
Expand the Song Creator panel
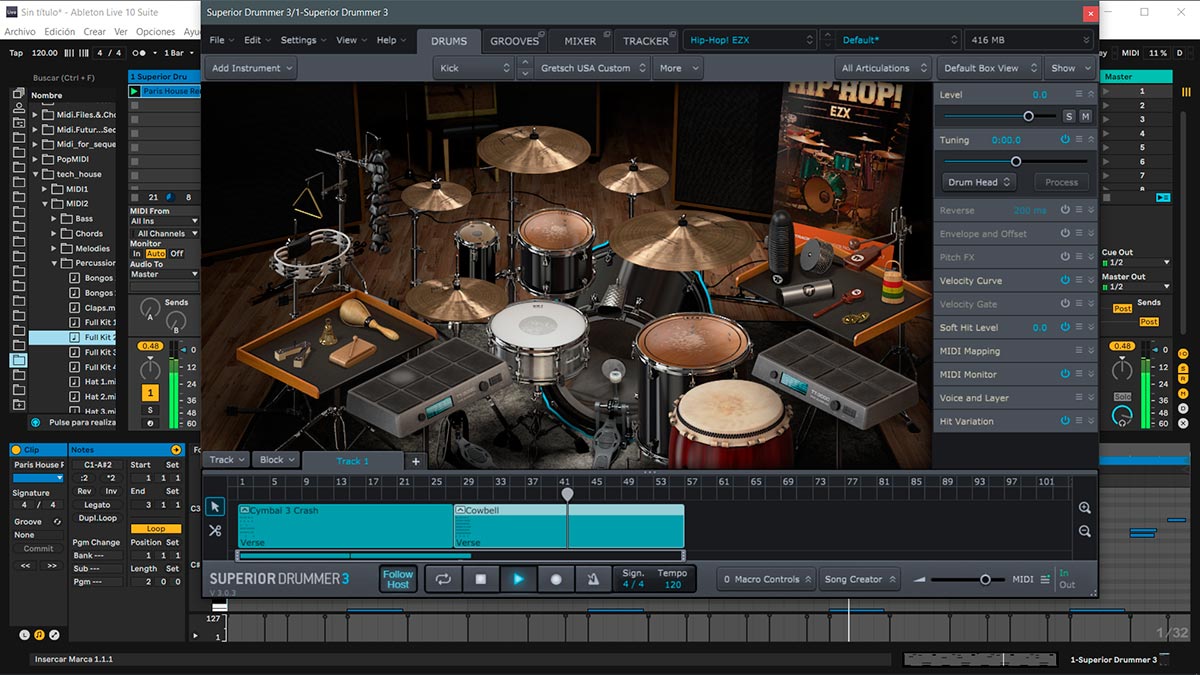[859, 579]
